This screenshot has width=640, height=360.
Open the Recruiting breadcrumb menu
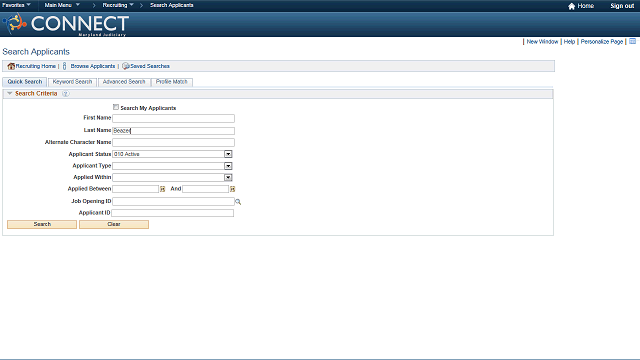(118, 5)
